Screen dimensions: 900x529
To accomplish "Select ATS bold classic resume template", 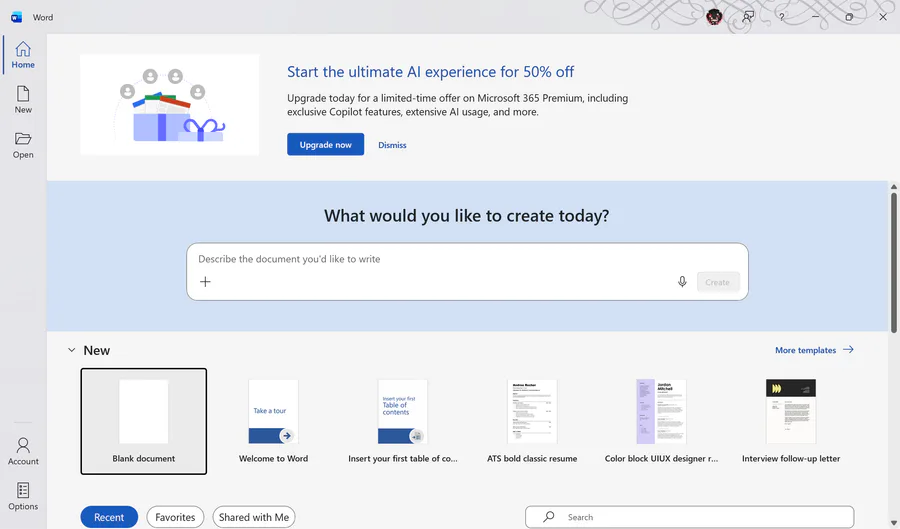I will click(532, 422).
